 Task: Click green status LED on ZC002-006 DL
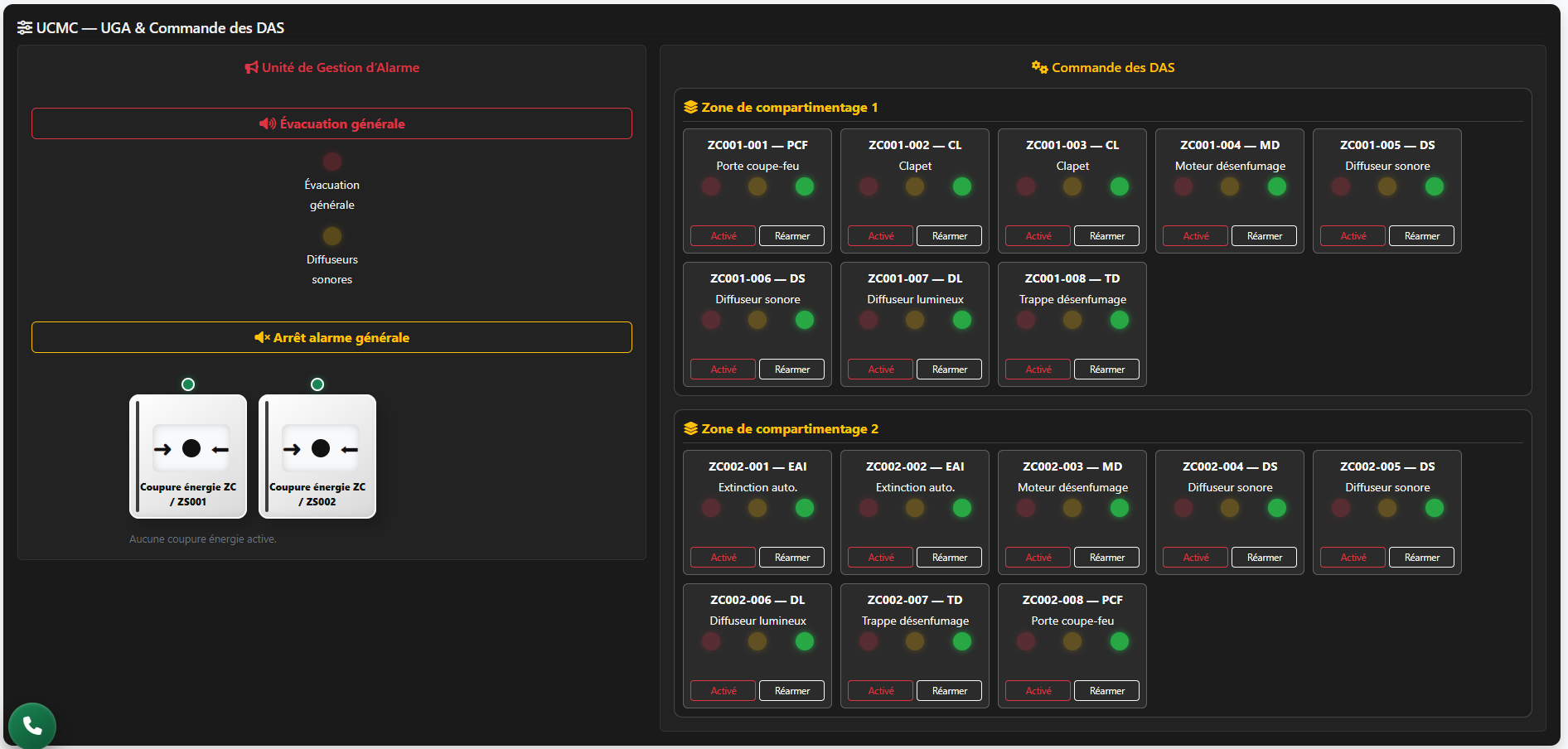pyautogui.click(x=805, y=641)
